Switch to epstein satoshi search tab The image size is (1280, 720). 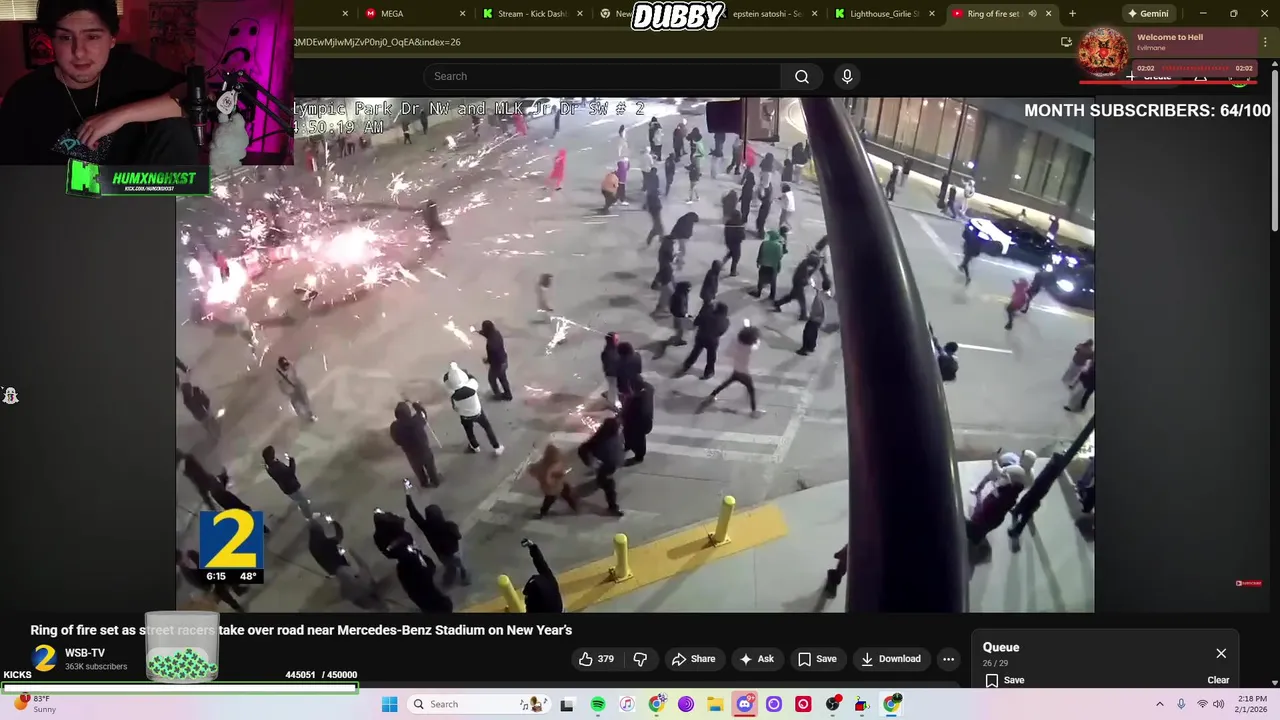coord(770,14)
